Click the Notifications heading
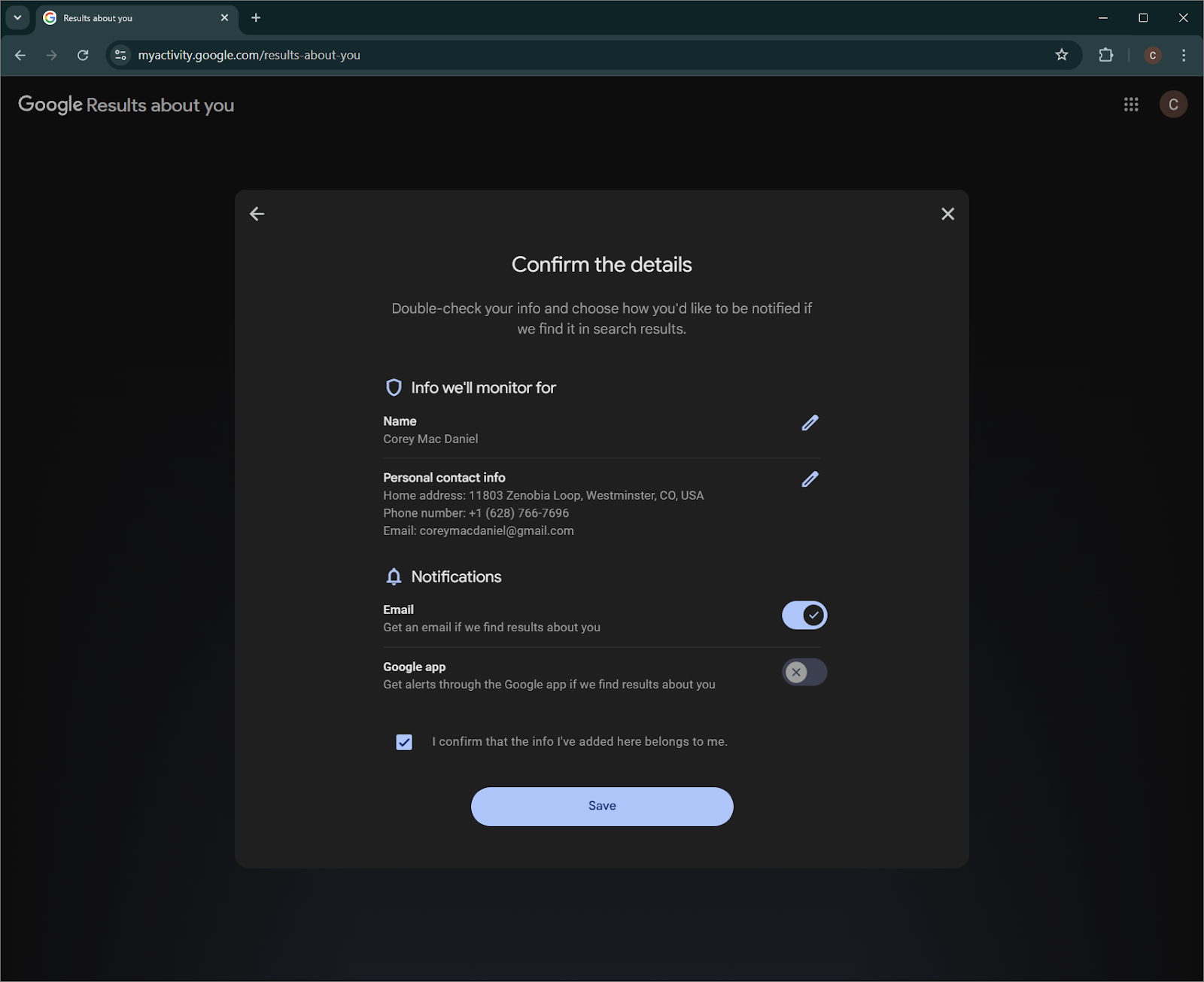1204x982 pixels. 456,576
